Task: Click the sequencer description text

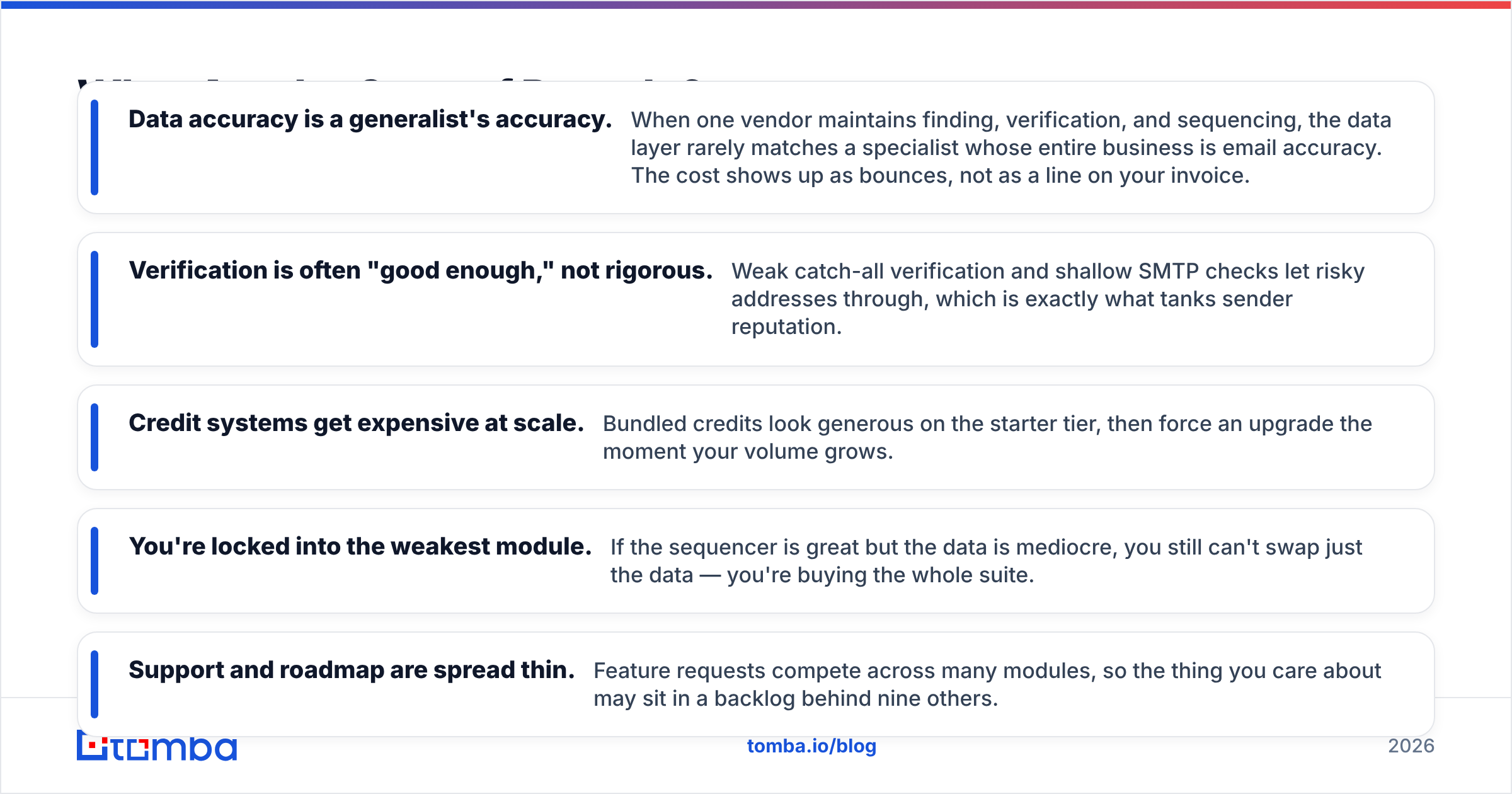Action: coord(986,561)
